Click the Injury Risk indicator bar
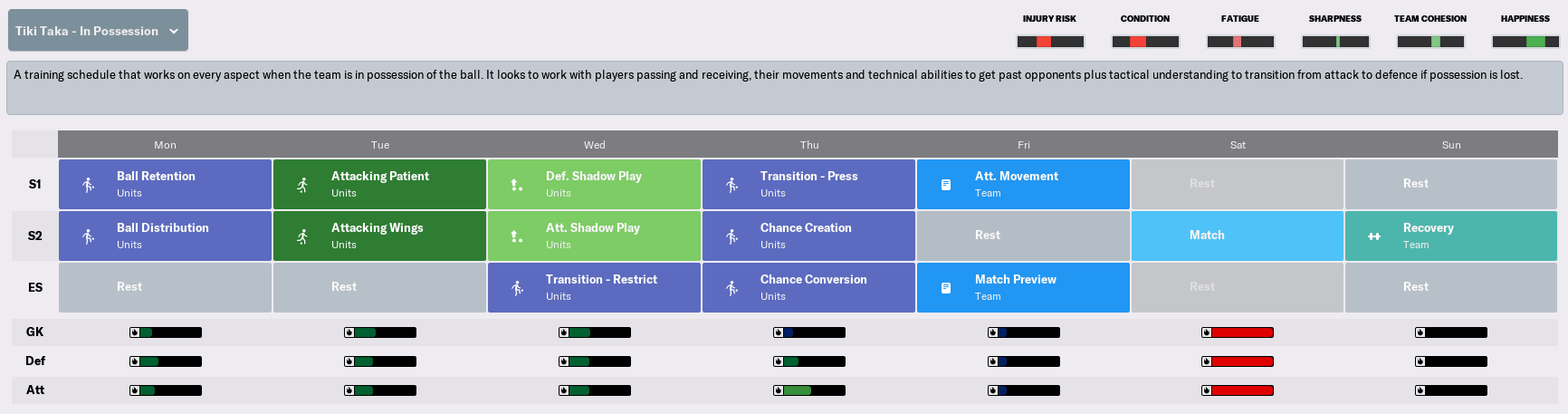Screen dimensions: 1568x414 pyautogui.click(x=1050, y=42)
